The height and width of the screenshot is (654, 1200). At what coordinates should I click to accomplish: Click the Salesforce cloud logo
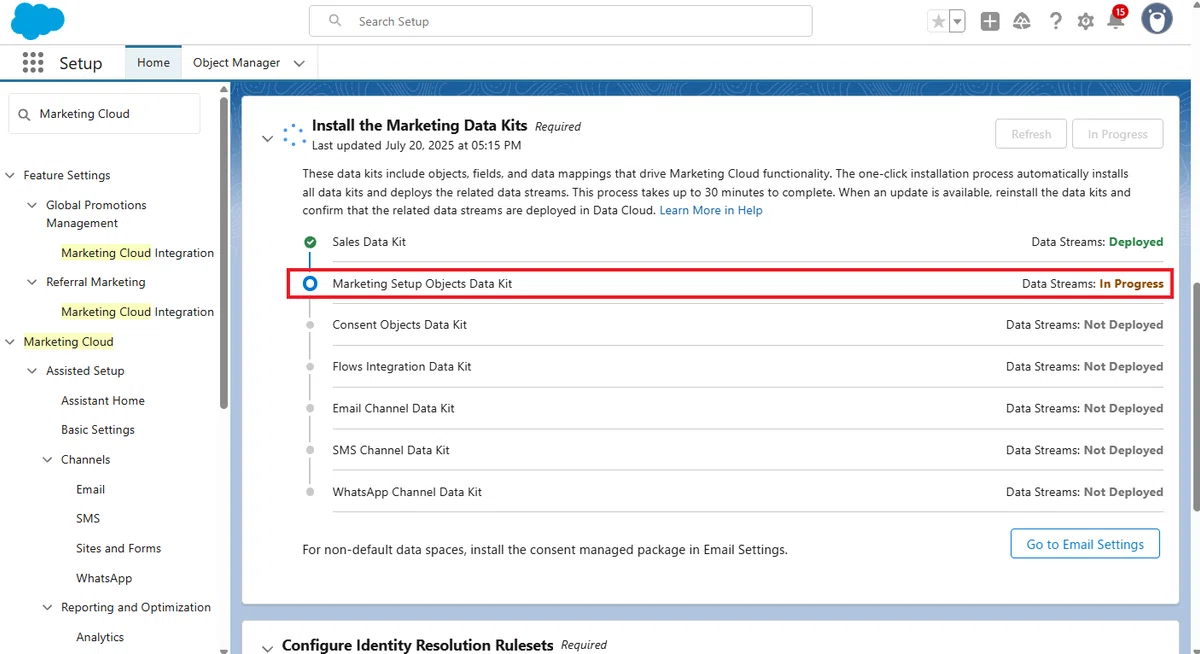click(x=38, y=20)
